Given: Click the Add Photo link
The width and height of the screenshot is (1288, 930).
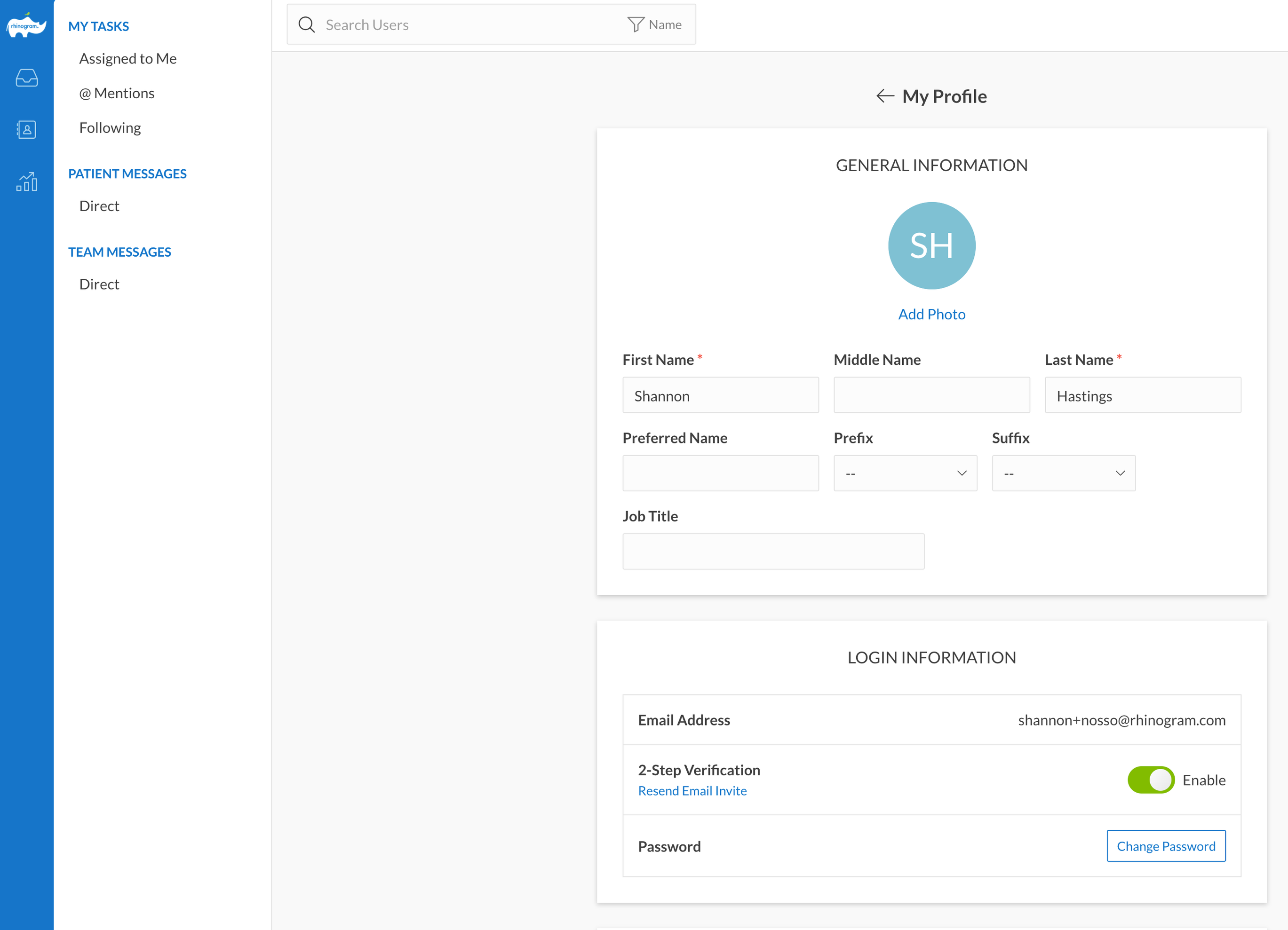Looking at the screenshot, I should [931, 314].
